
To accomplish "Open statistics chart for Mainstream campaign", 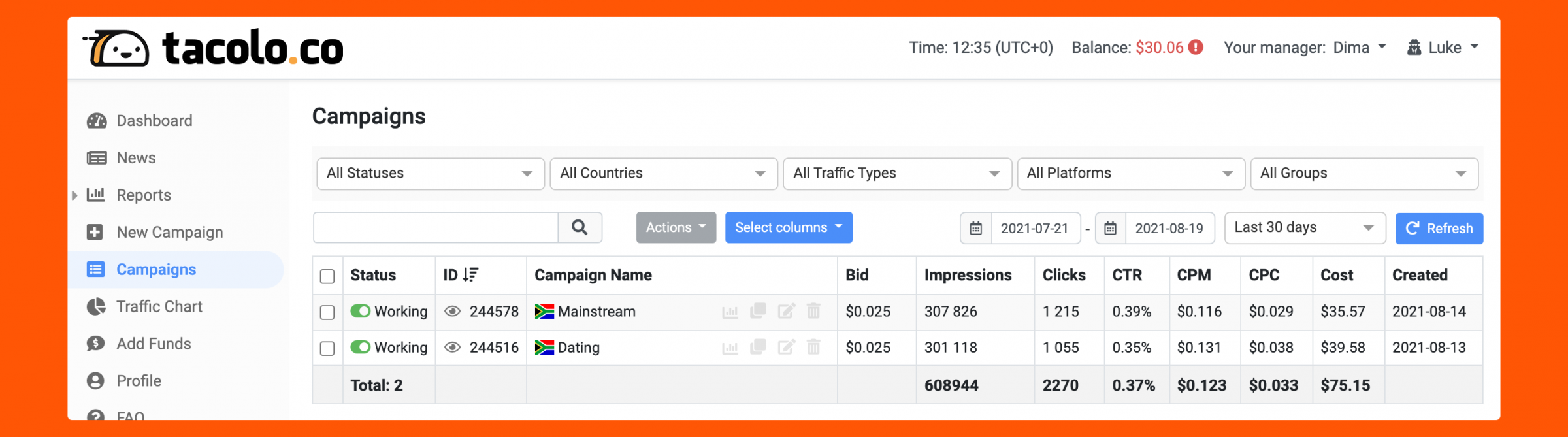I will [730, 312].
